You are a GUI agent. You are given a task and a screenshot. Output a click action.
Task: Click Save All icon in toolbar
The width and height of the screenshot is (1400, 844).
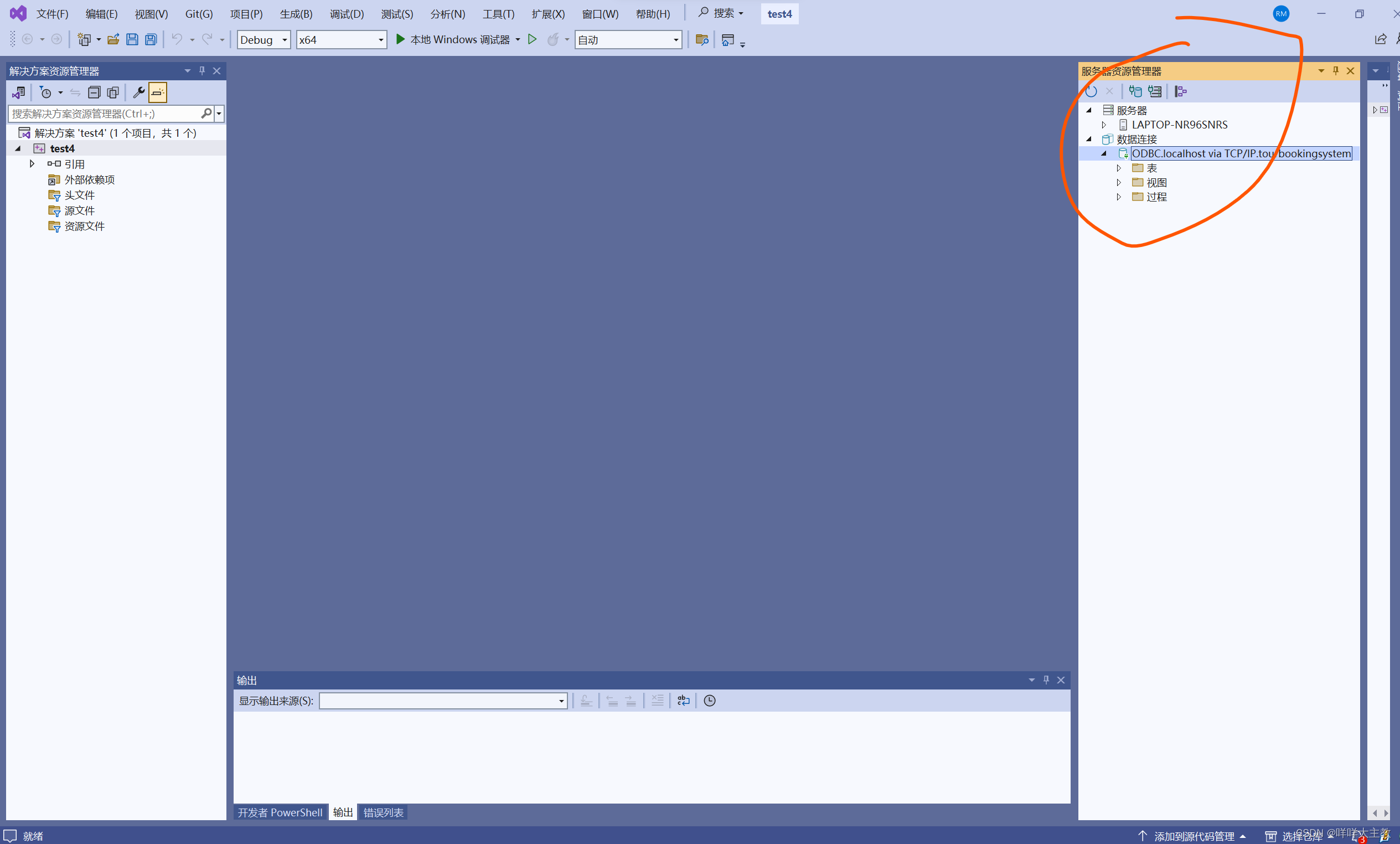pyautogui.click(x=151, y=40)
